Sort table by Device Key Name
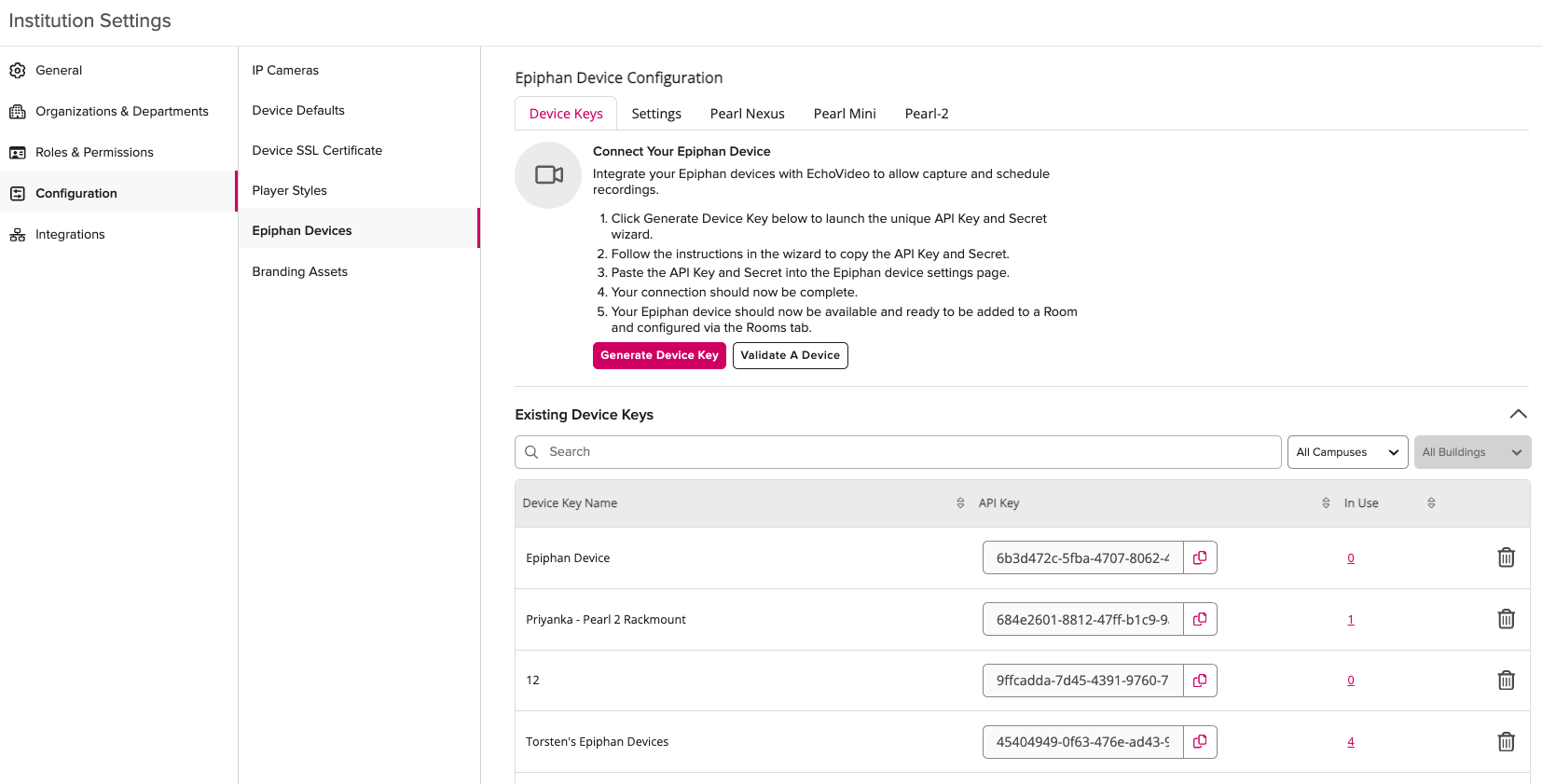 tap(960, 503)
